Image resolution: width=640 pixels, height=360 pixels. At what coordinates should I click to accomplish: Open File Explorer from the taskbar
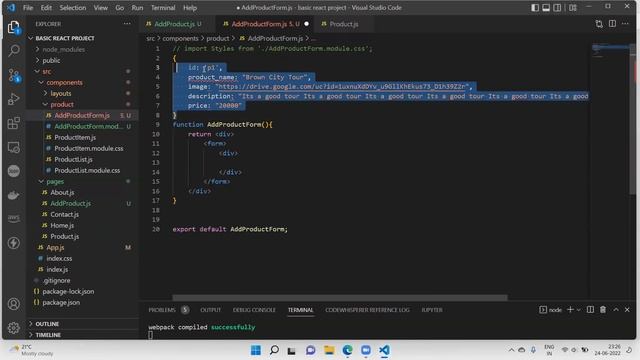tap(329, 350)
